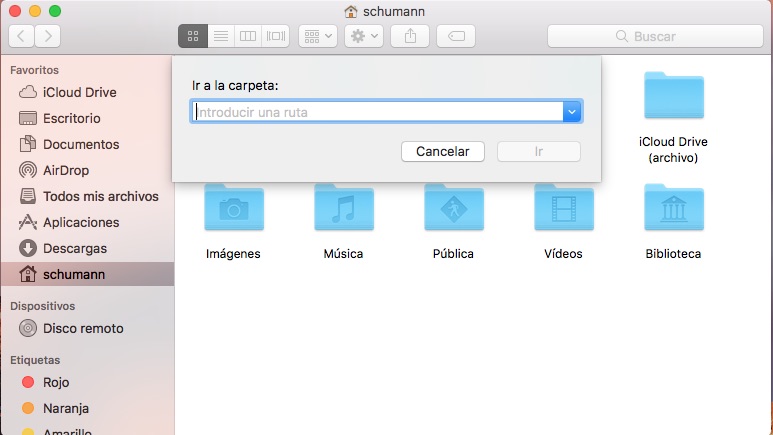This screenshot has width=773, height=435.
Task: Click the Buscar search field
Action: point(655,36)
